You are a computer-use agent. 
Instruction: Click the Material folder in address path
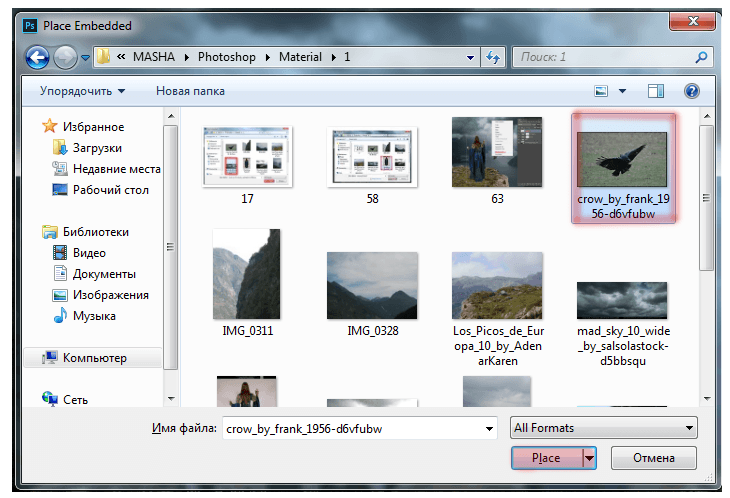click(298, 57)
